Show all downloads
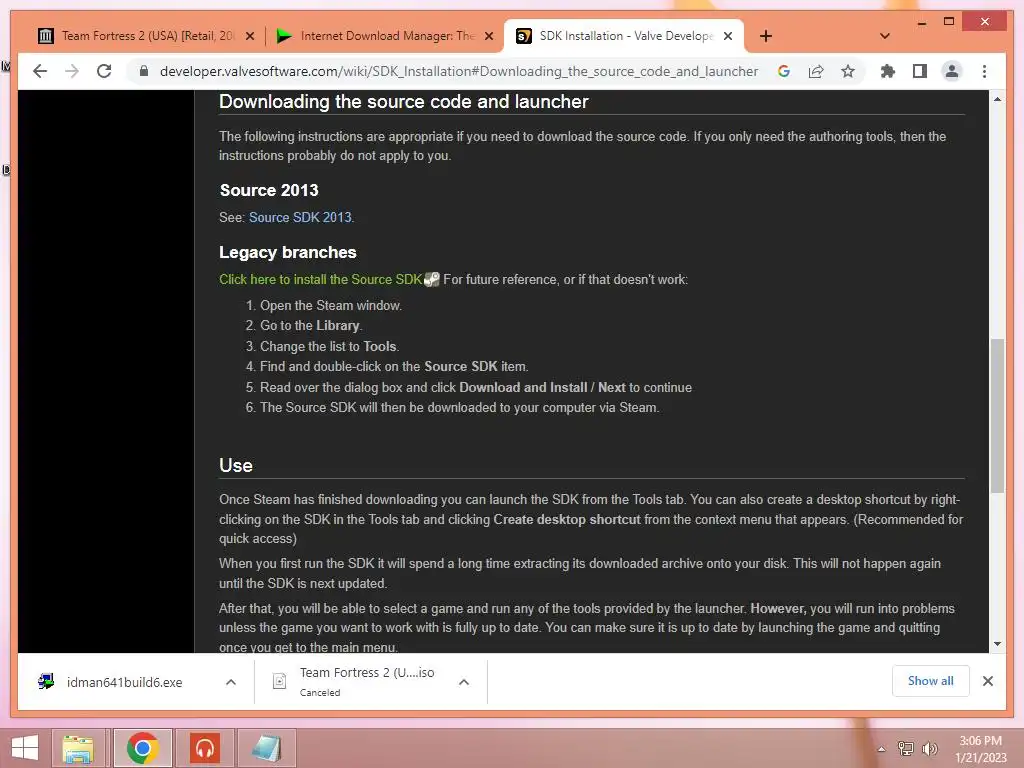Viewport: 1024px width, 768px height. (931, 681)
